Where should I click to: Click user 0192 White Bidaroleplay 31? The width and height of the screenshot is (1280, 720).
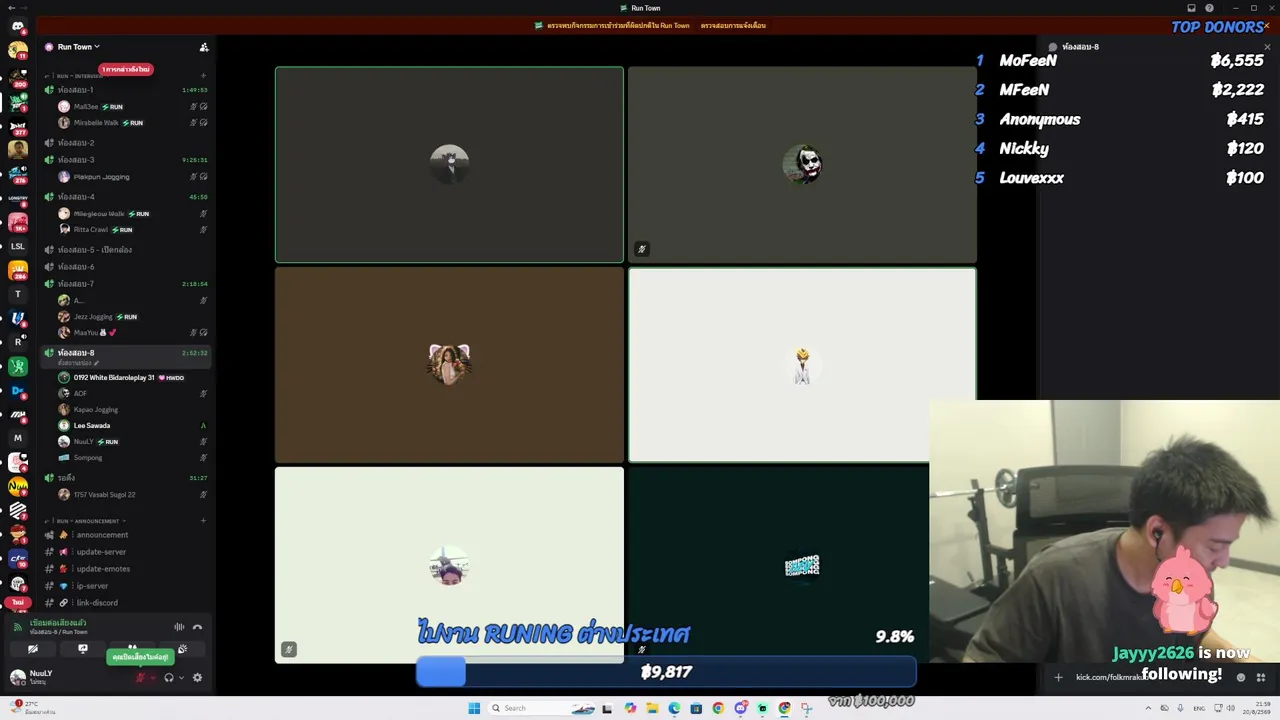[133, 378]
